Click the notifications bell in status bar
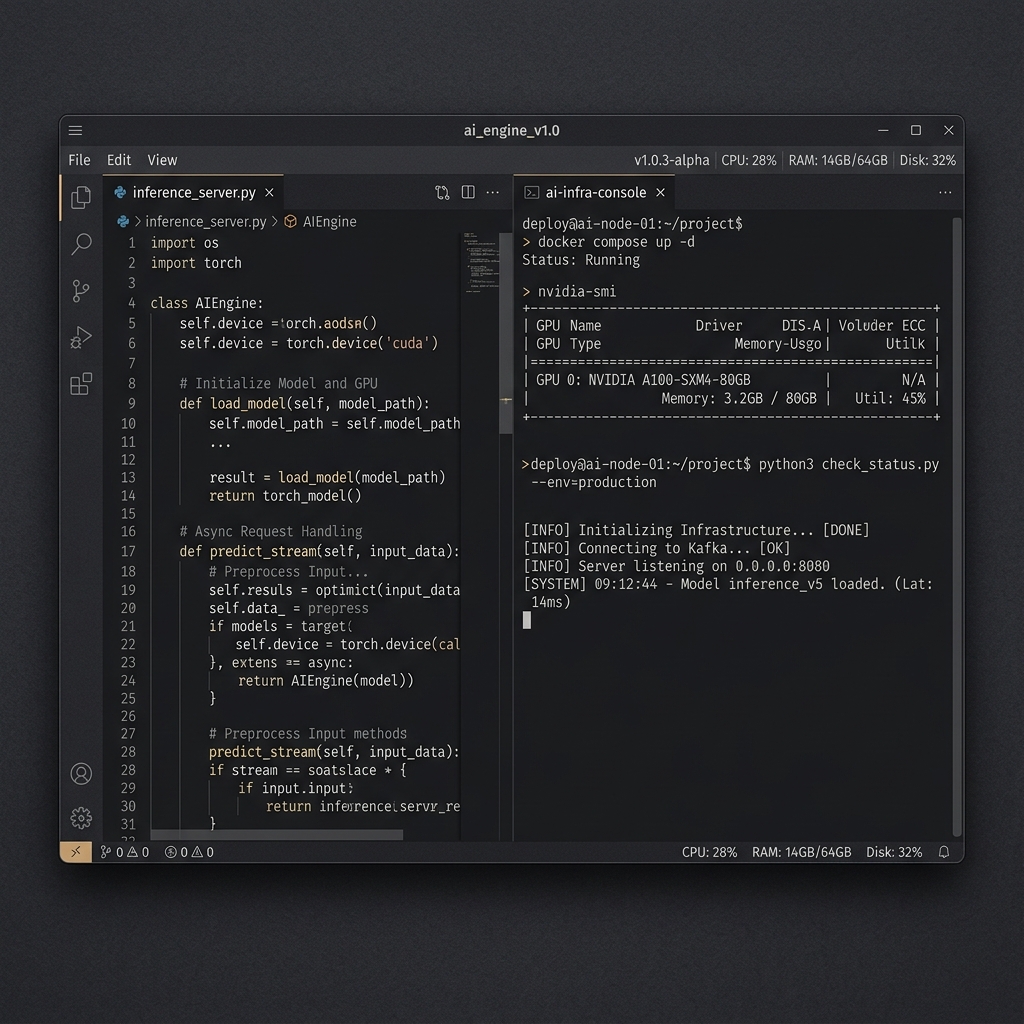This screenshot has height=1024, width=1024. pyautogui.click(x=943, y=852)
